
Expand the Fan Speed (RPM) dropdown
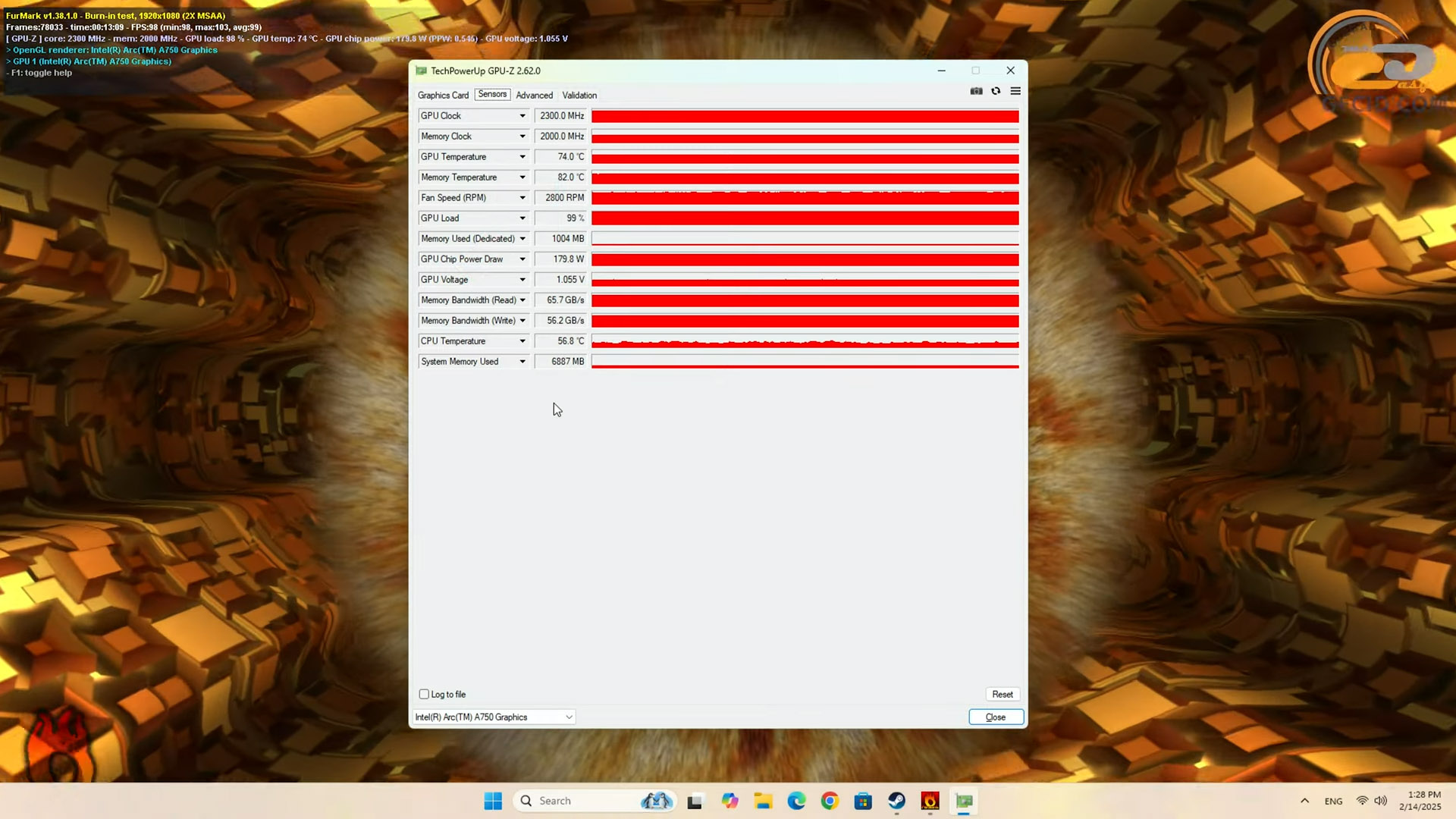[522, 198]
